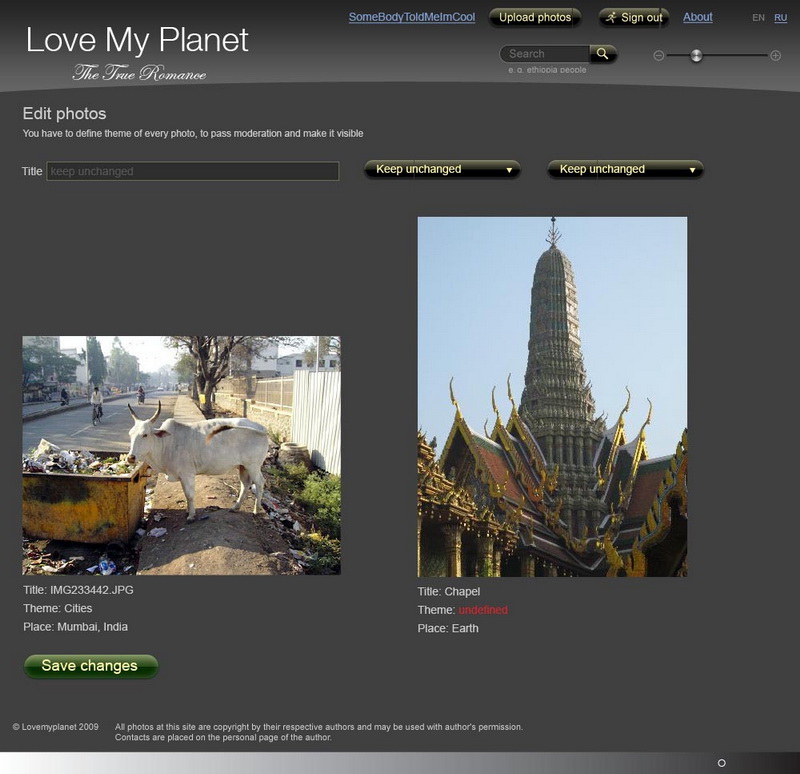Select the Chapel photo thumbnail
The width and height of the screenshot is (800, 774).
(x=553, y=395)
